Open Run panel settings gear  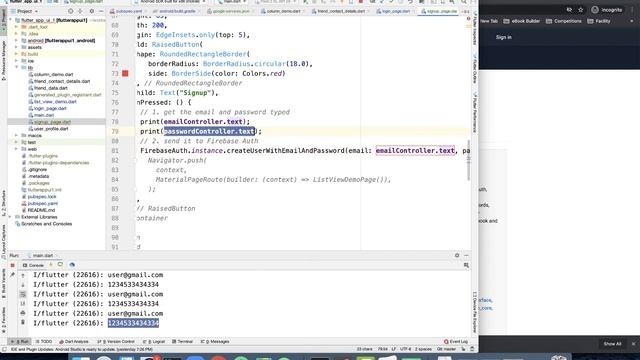pos(457,256)
